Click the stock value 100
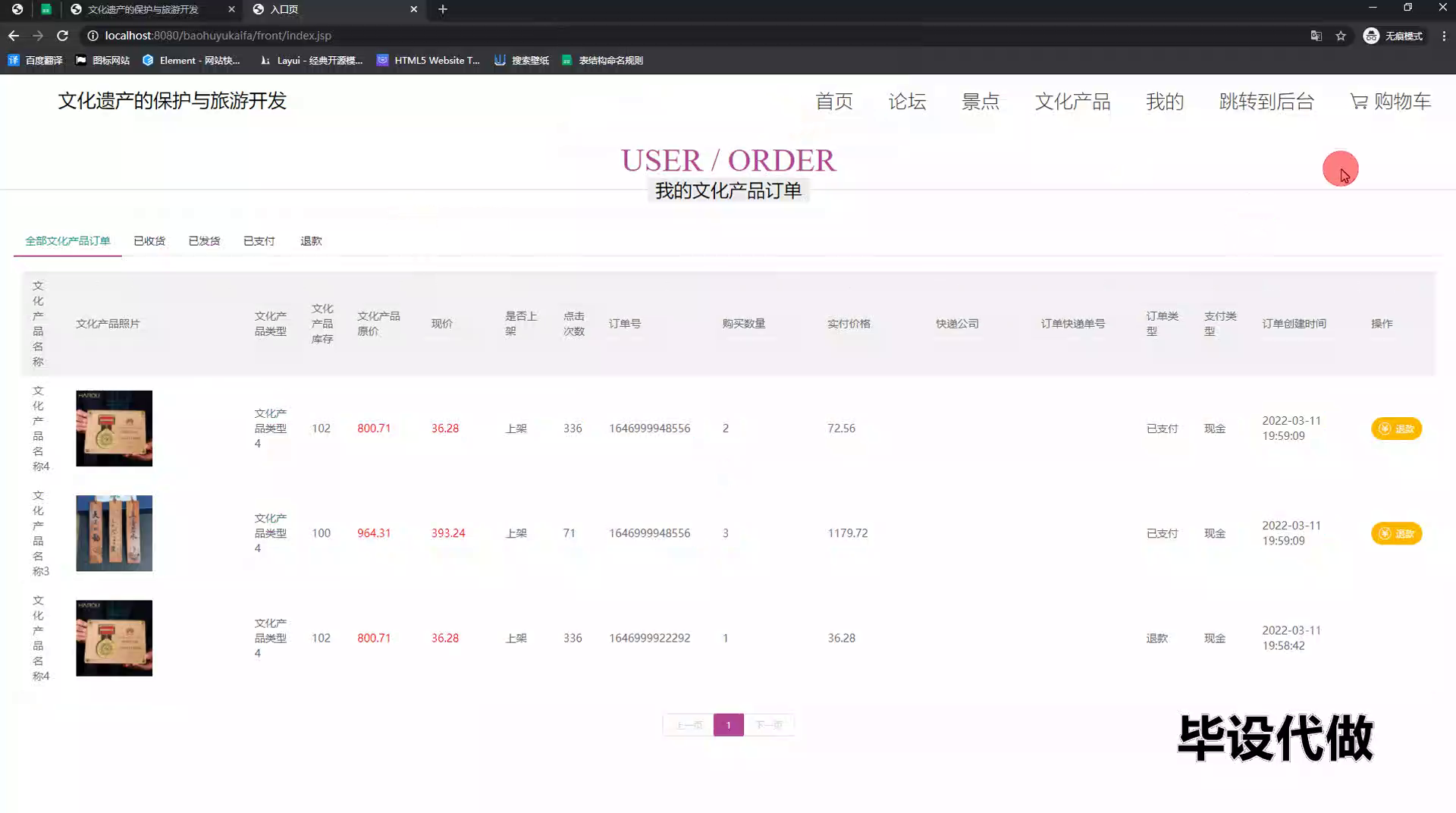 pos(321,533)
